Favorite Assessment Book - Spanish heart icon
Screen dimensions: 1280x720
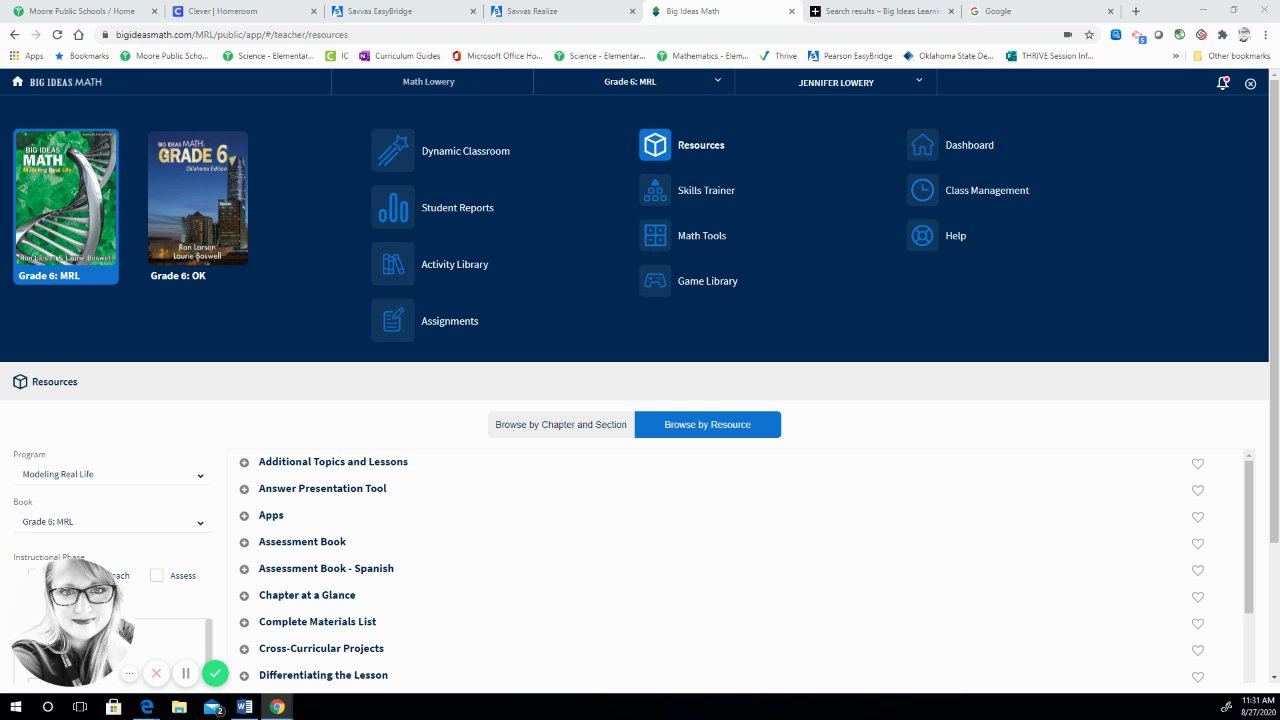pos(1198,570)
